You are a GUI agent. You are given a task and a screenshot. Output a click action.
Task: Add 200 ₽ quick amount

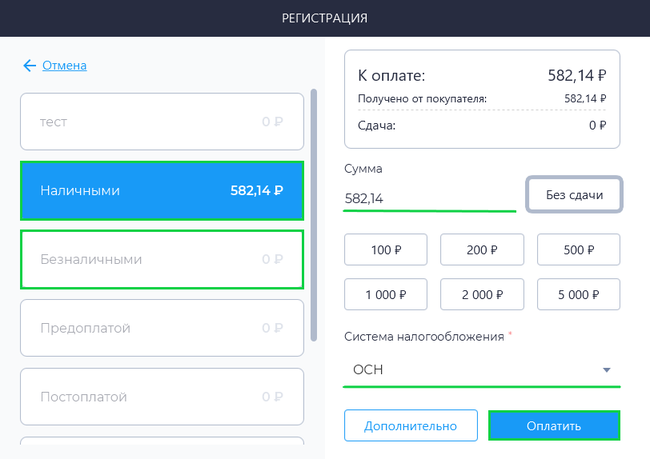(482, 250)
